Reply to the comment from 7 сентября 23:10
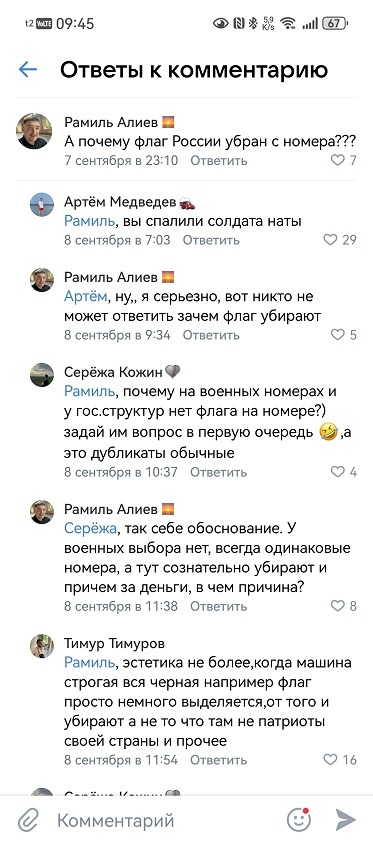The width and height of the screenshot is (373, 844). [219, 160]
